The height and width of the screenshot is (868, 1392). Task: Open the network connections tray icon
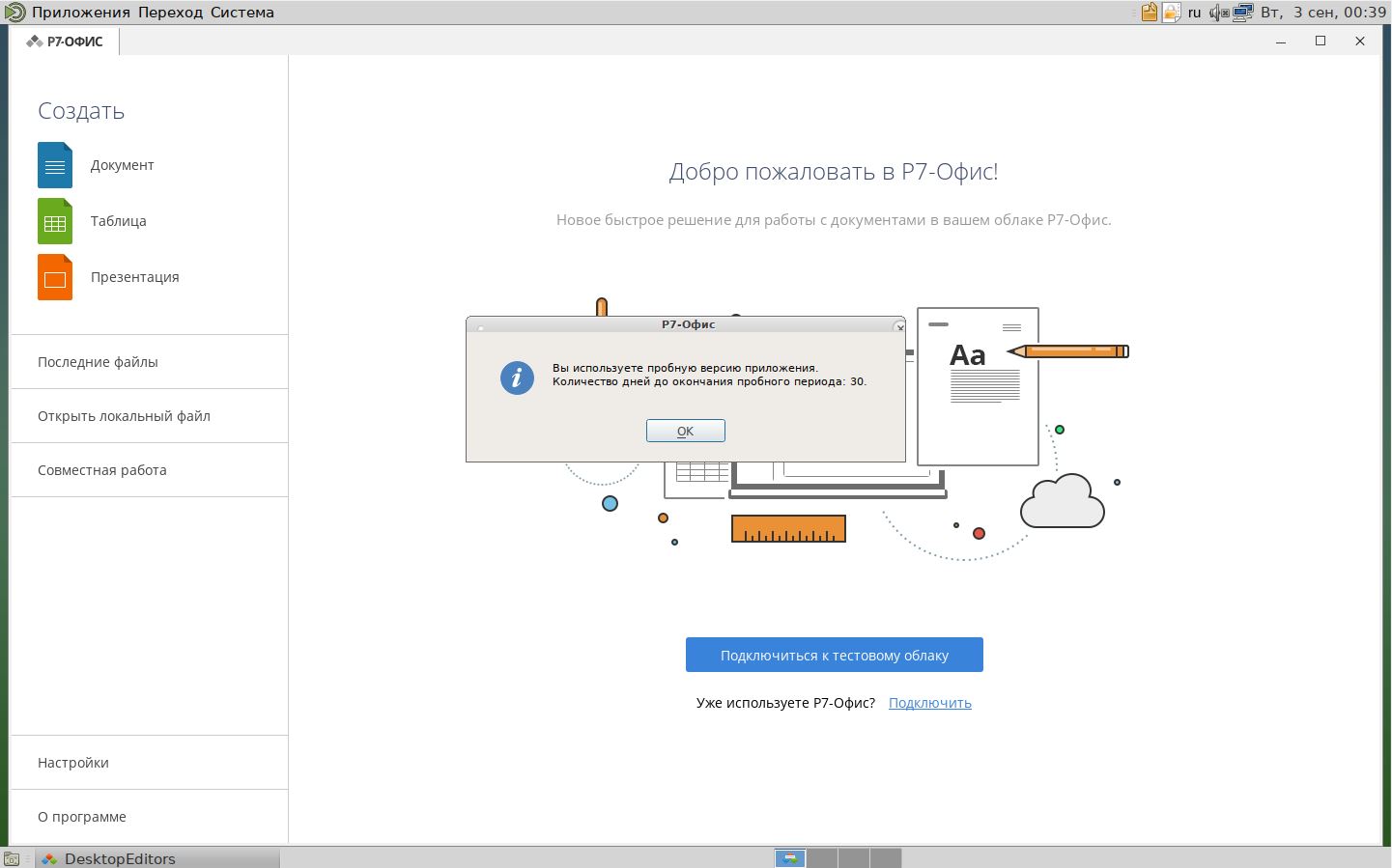1243,13
